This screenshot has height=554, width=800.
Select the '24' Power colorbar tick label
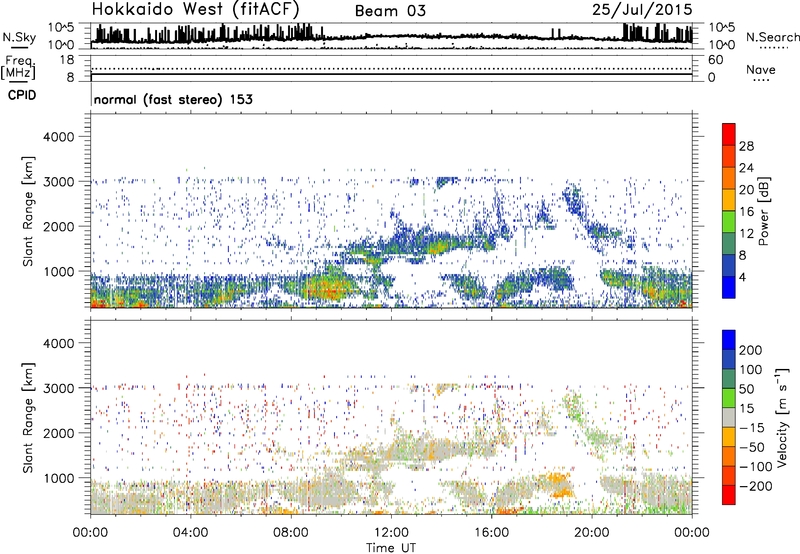coord(746,168)
